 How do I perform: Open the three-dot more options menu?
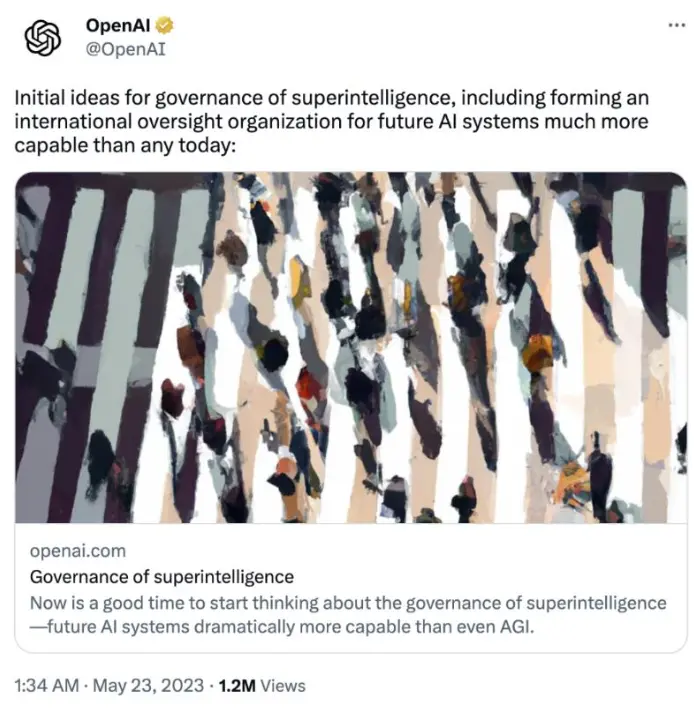click(x=676, y=25)
